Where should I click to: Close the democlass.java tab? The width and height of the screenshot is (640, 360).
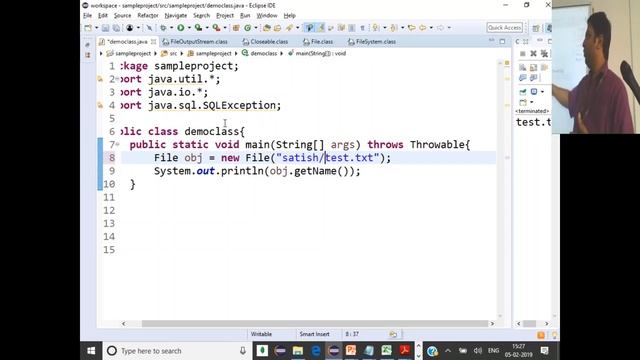click(x=153, y=42)
